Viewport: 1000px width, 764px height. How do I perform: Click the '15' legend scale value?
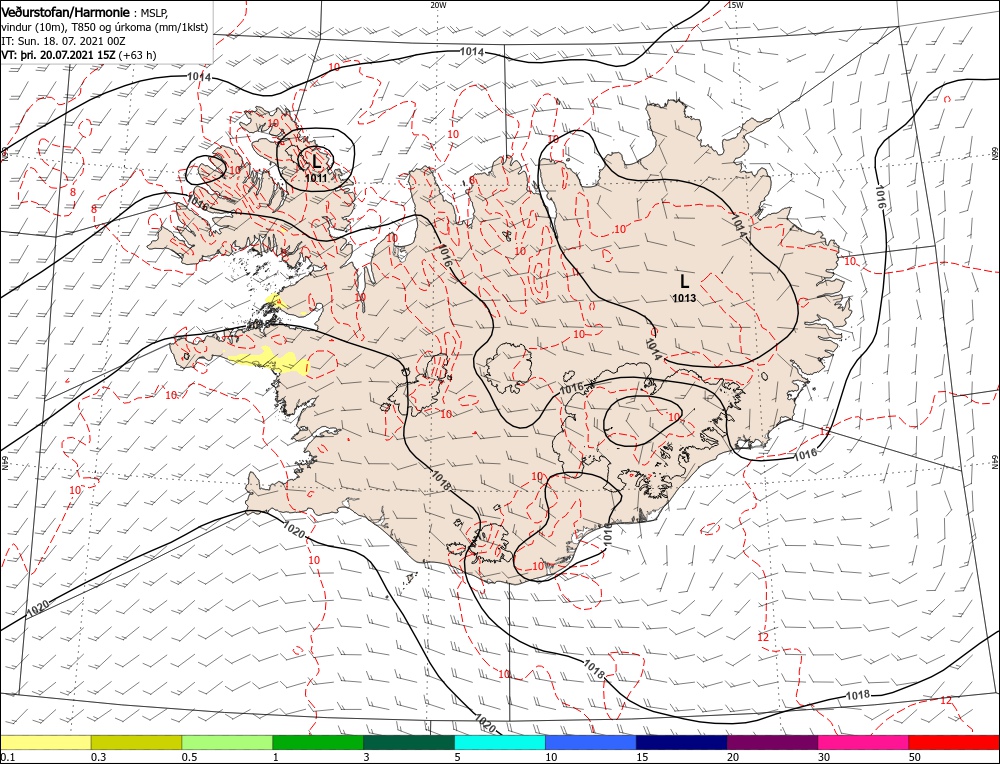point(642,757)
